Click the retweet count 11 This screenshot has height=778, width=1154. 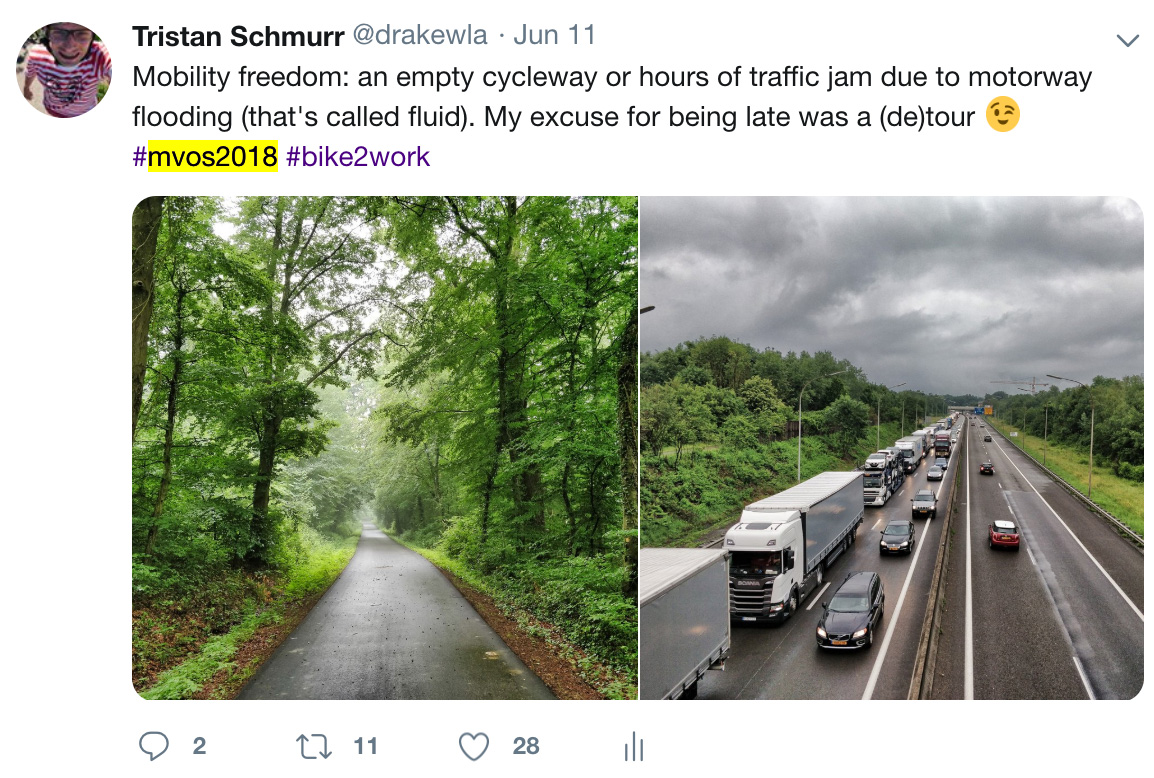(x=365, y=746)
